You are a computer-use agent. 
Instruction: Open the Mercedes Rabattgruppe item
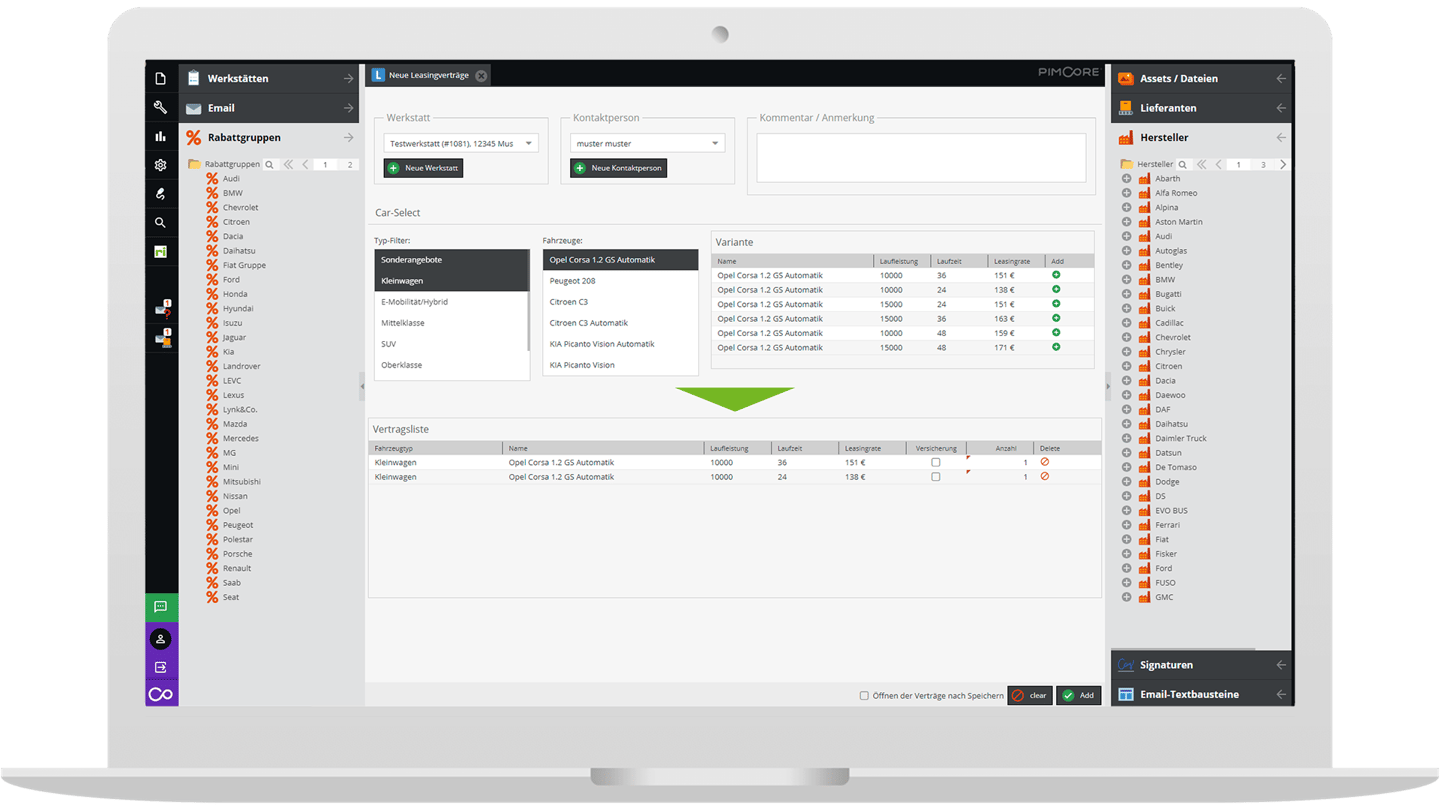coord(240,438)
